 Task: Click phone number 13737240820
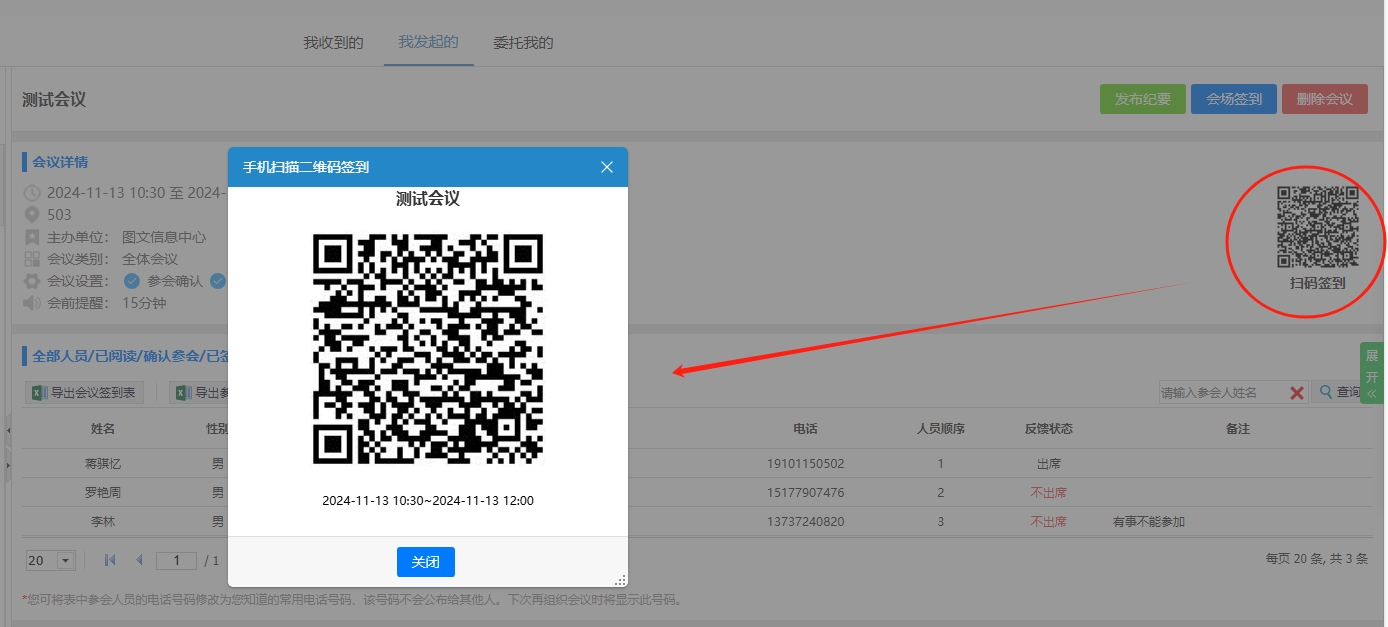click(805, 522)
